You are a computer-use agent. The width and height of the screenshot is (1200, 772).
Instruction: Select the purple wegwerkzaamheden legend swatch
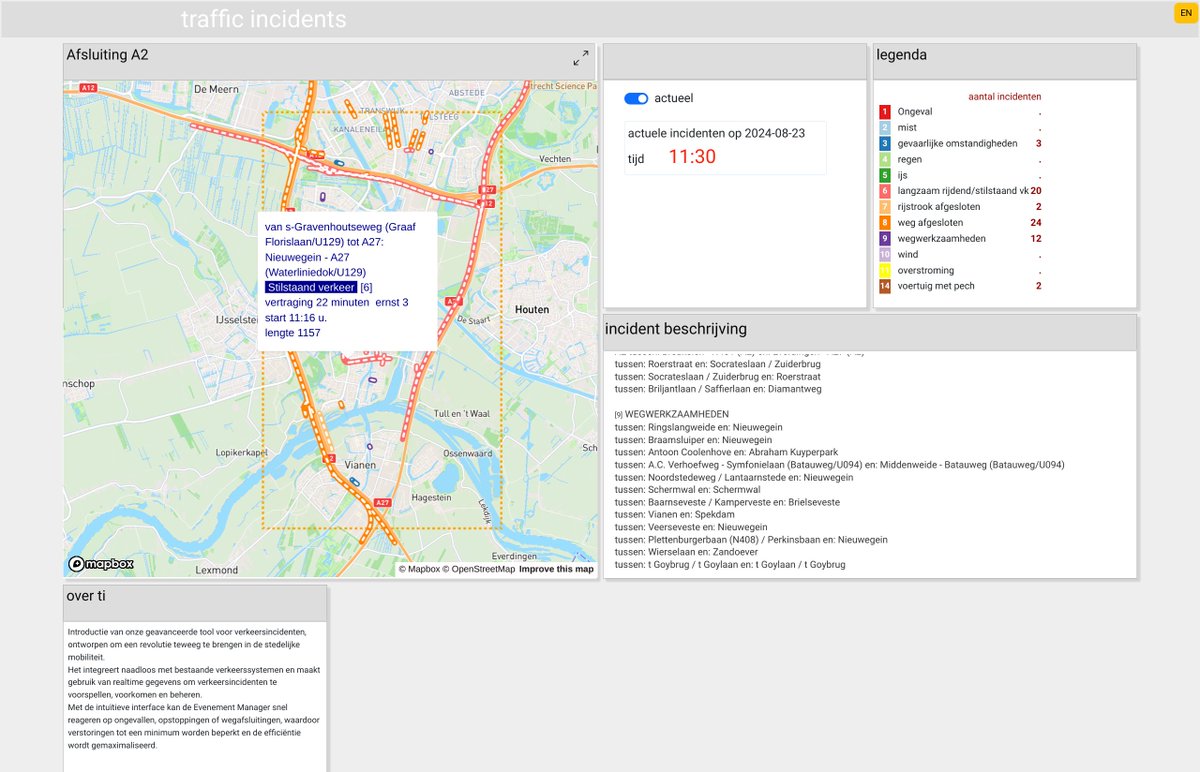(884, 239)
